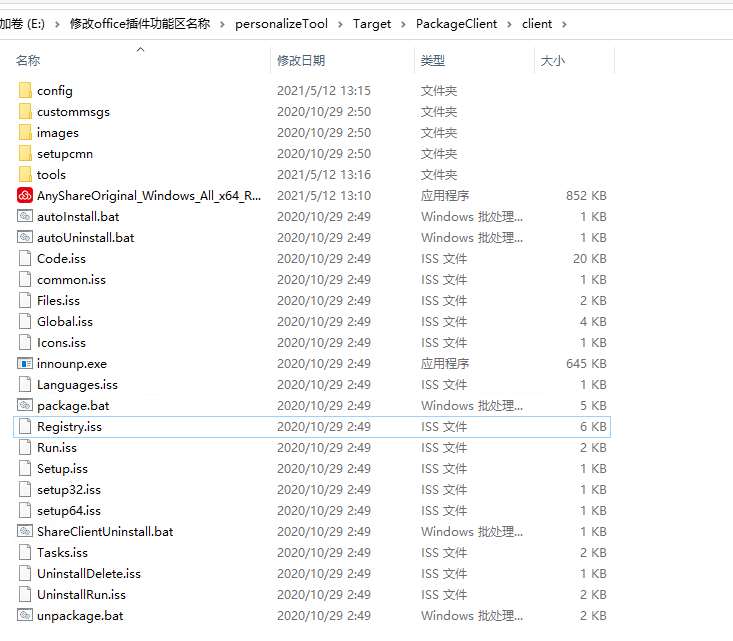Image resolution: width=733 pixels, height=641 pixels.
Task: Open the chevron dropdown after Target breadcrumb
Action: (403, 24)
